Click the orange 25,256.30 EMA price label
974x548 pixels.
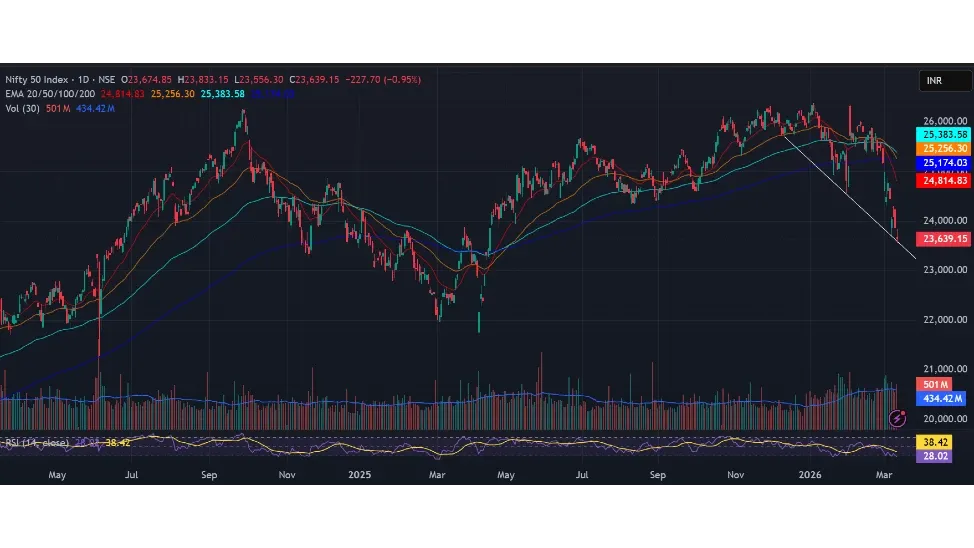tap(944, 148)
